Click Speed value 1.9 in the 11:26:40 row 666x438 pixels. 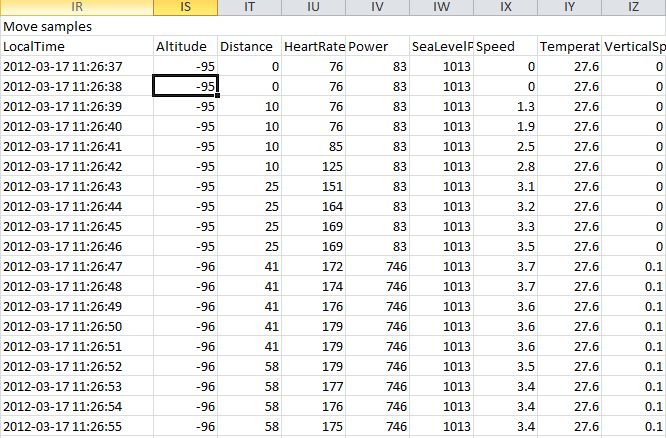coord(506,126)
